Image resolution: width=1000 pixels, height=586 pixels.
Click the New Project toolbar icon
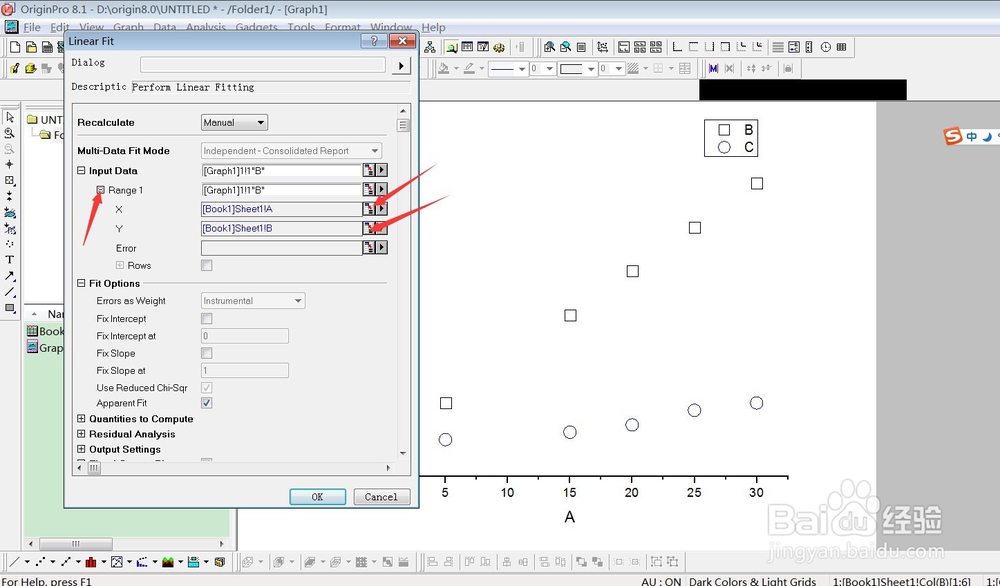(15, 47)
